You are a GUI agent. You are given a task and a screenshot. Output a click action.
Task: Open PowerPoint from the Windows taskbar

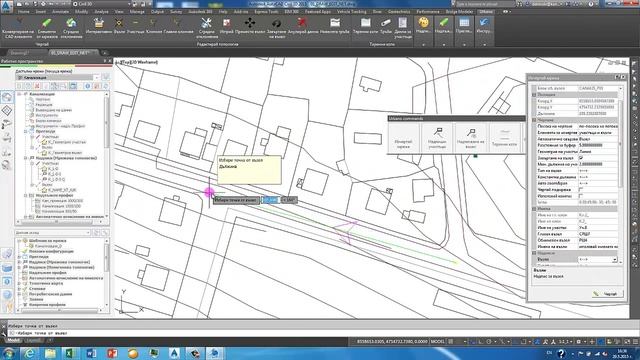click(112, 353)
